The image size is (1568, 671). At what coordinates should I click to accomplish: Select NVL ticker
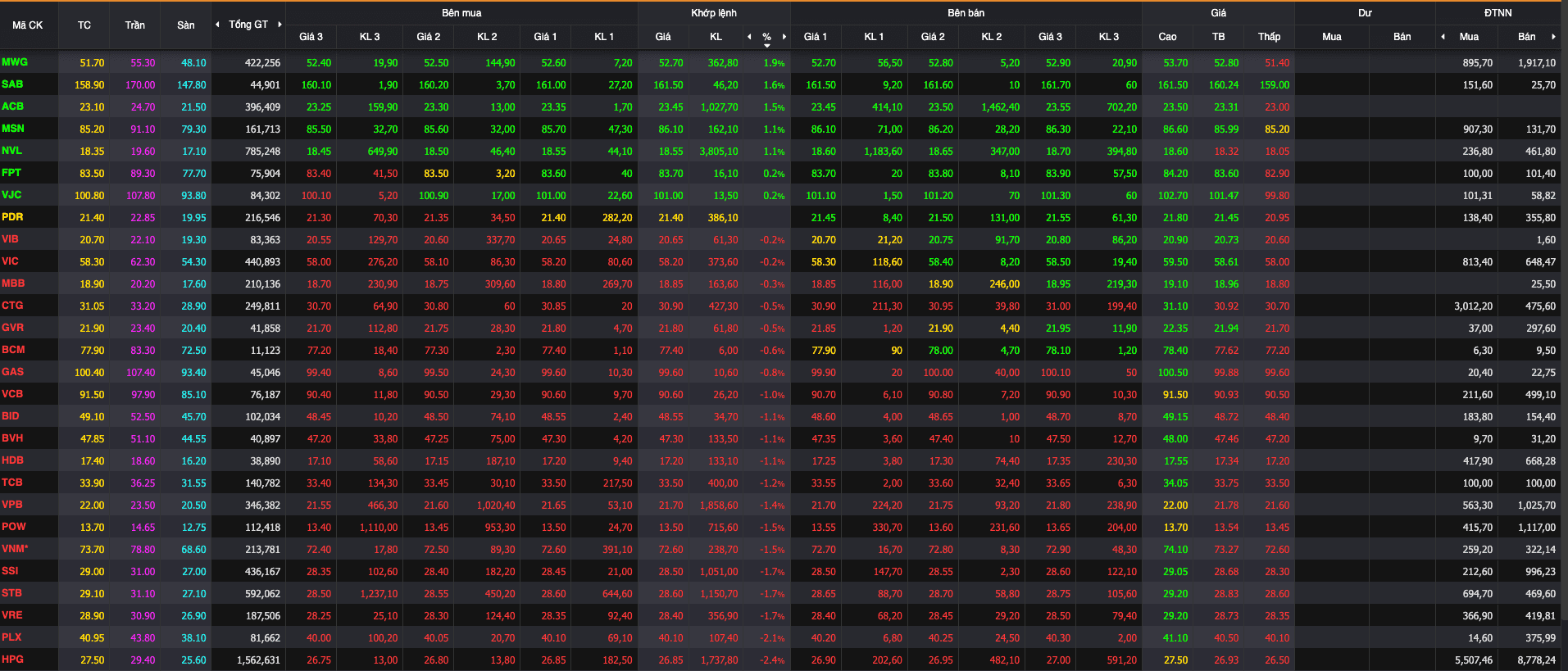11,151
